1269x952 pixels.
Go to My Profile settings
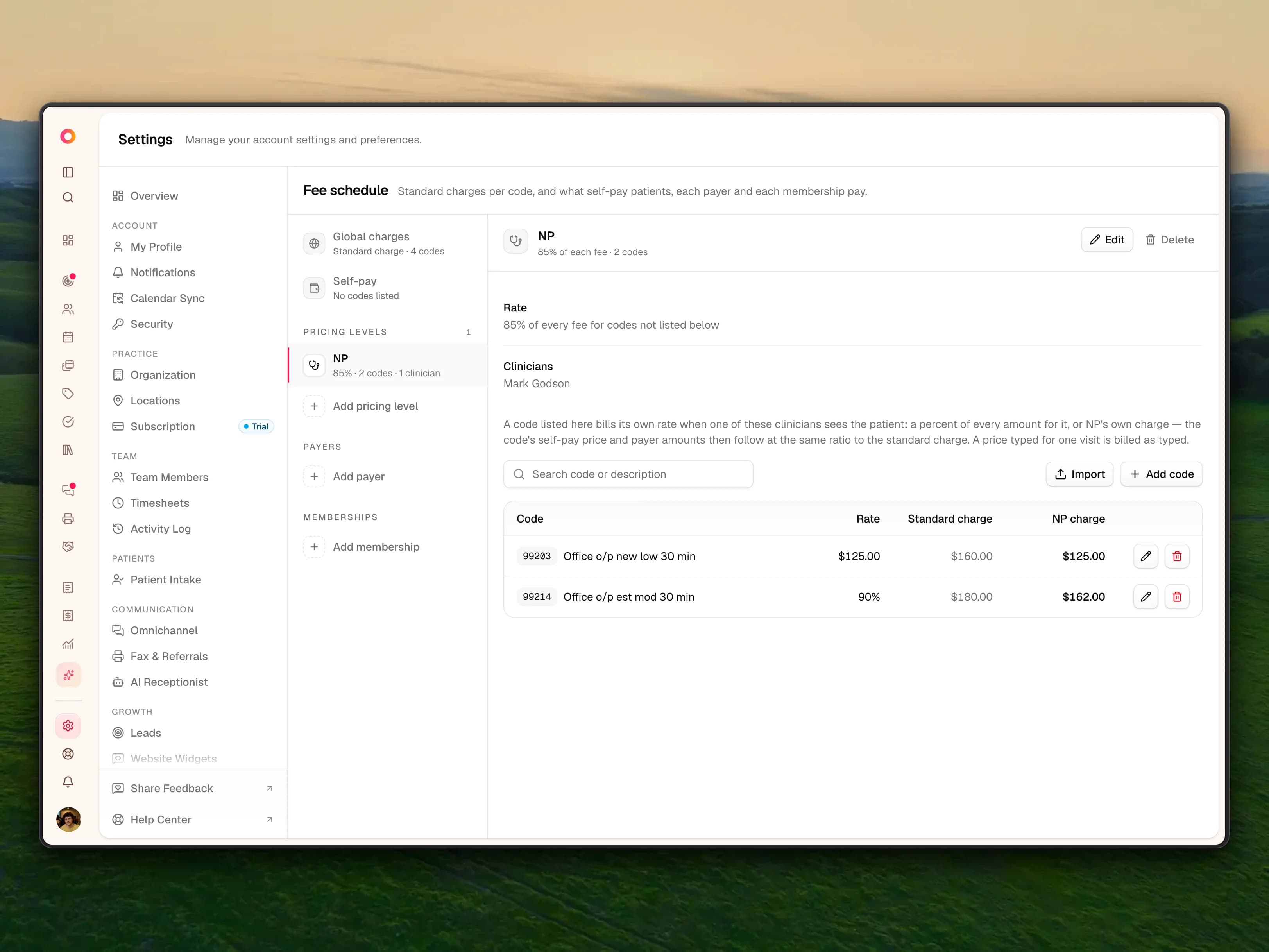tap(193, 247)
